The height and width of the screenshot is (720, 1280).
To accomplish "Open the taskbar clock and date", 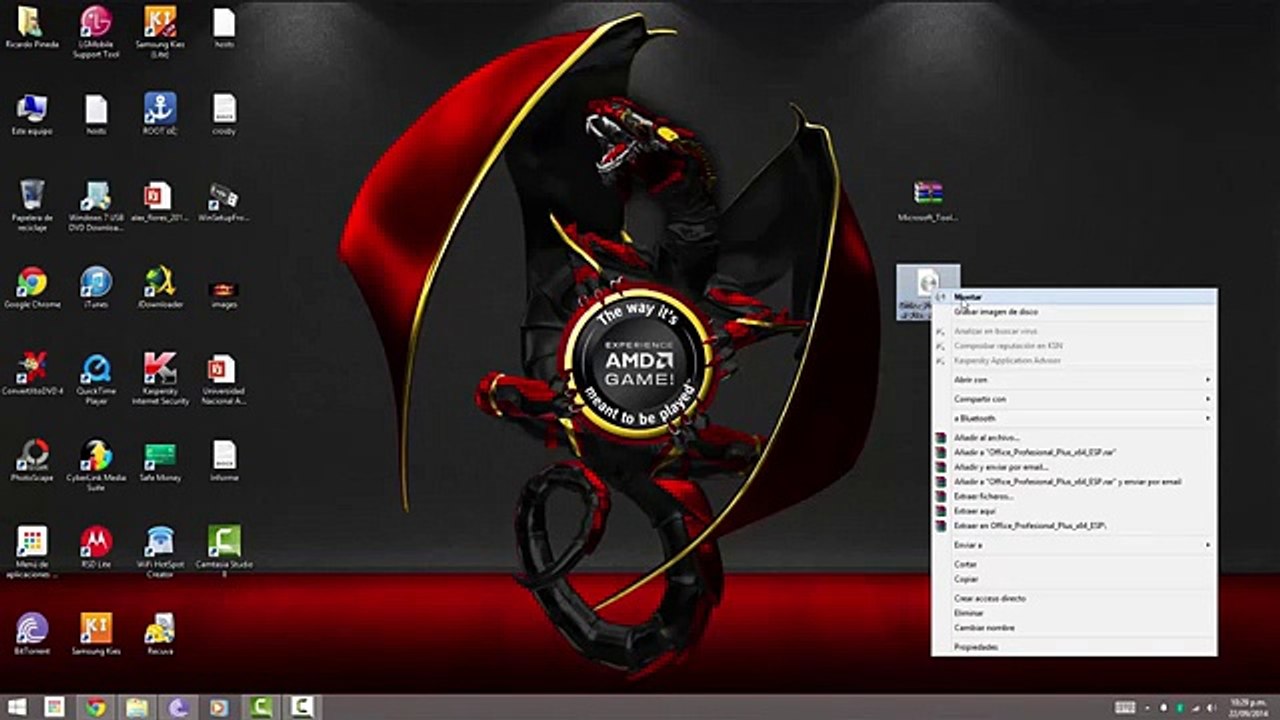I will (x=1247, y=708).
